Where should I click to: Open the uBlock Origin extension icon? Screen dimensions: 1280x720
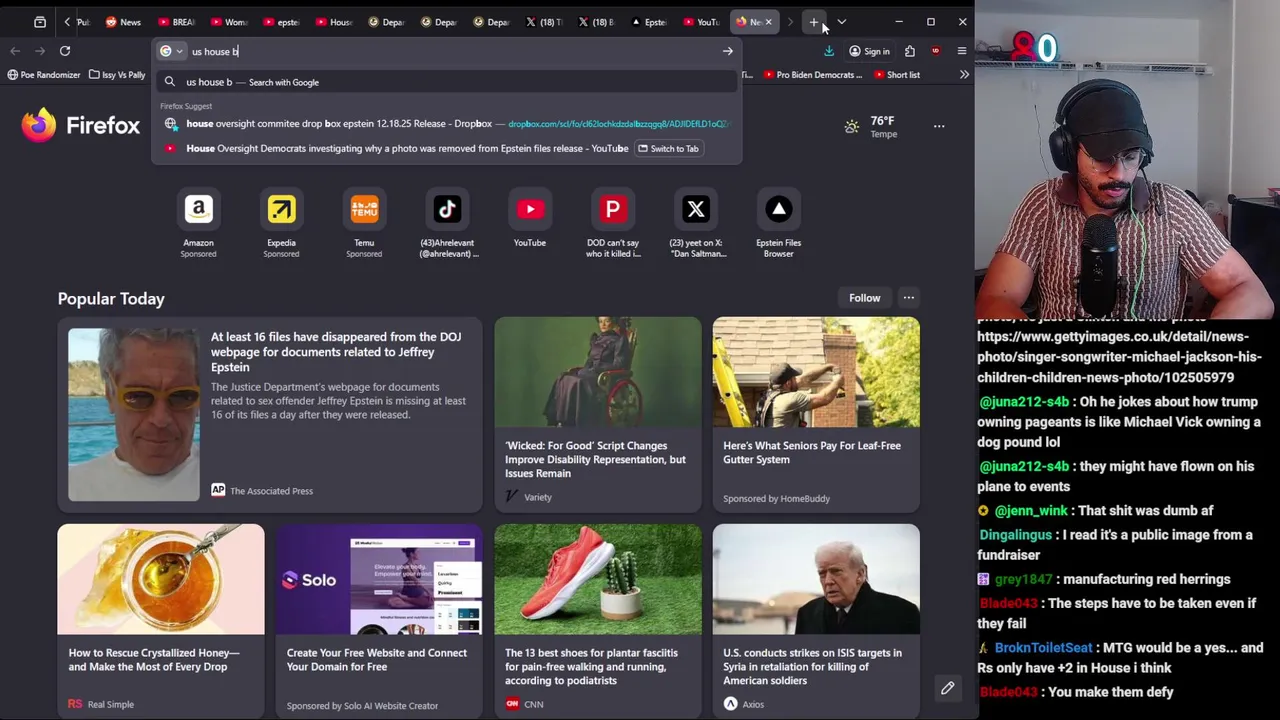[x=936, y=51]
